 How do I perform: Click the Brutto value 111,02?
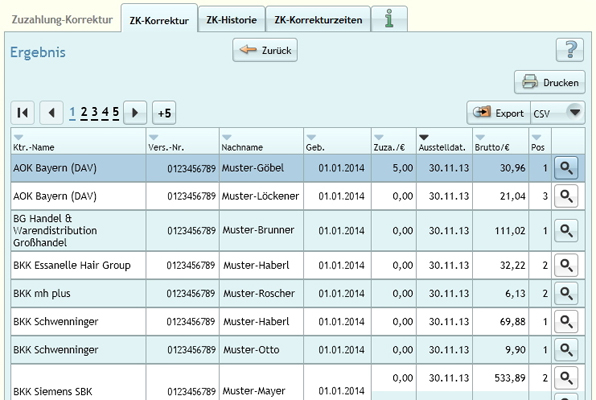[x=510, y=230]
